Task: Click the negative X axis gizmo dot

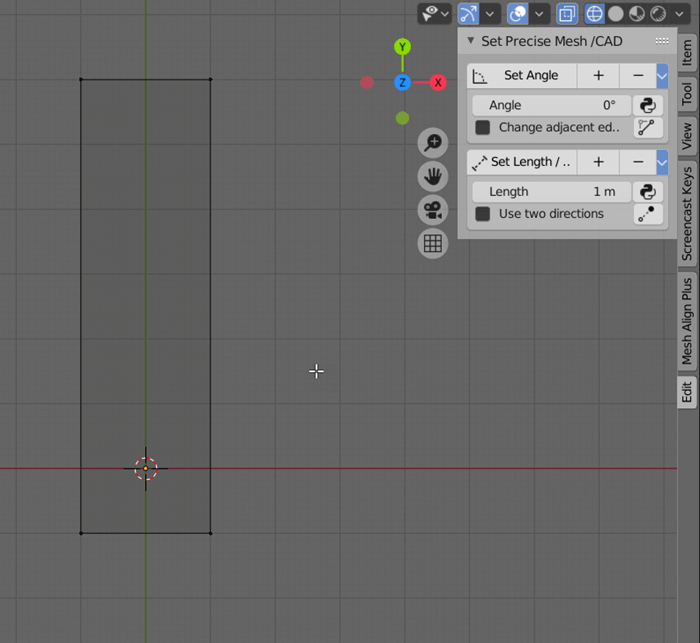Action: click(x=367, y=83)
